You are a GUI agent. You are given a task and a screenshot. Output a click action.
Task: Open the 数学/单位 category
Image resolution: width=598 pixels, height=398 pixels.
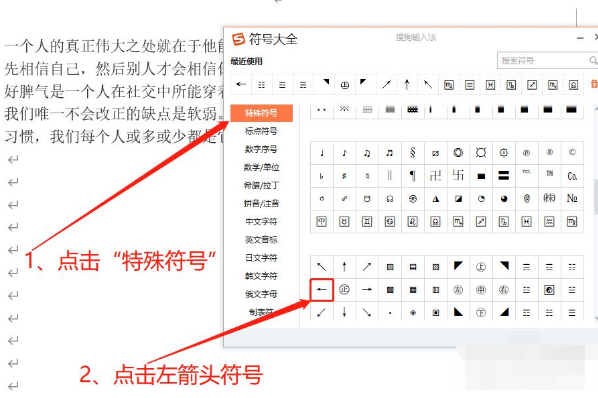[x=261, y=167]
